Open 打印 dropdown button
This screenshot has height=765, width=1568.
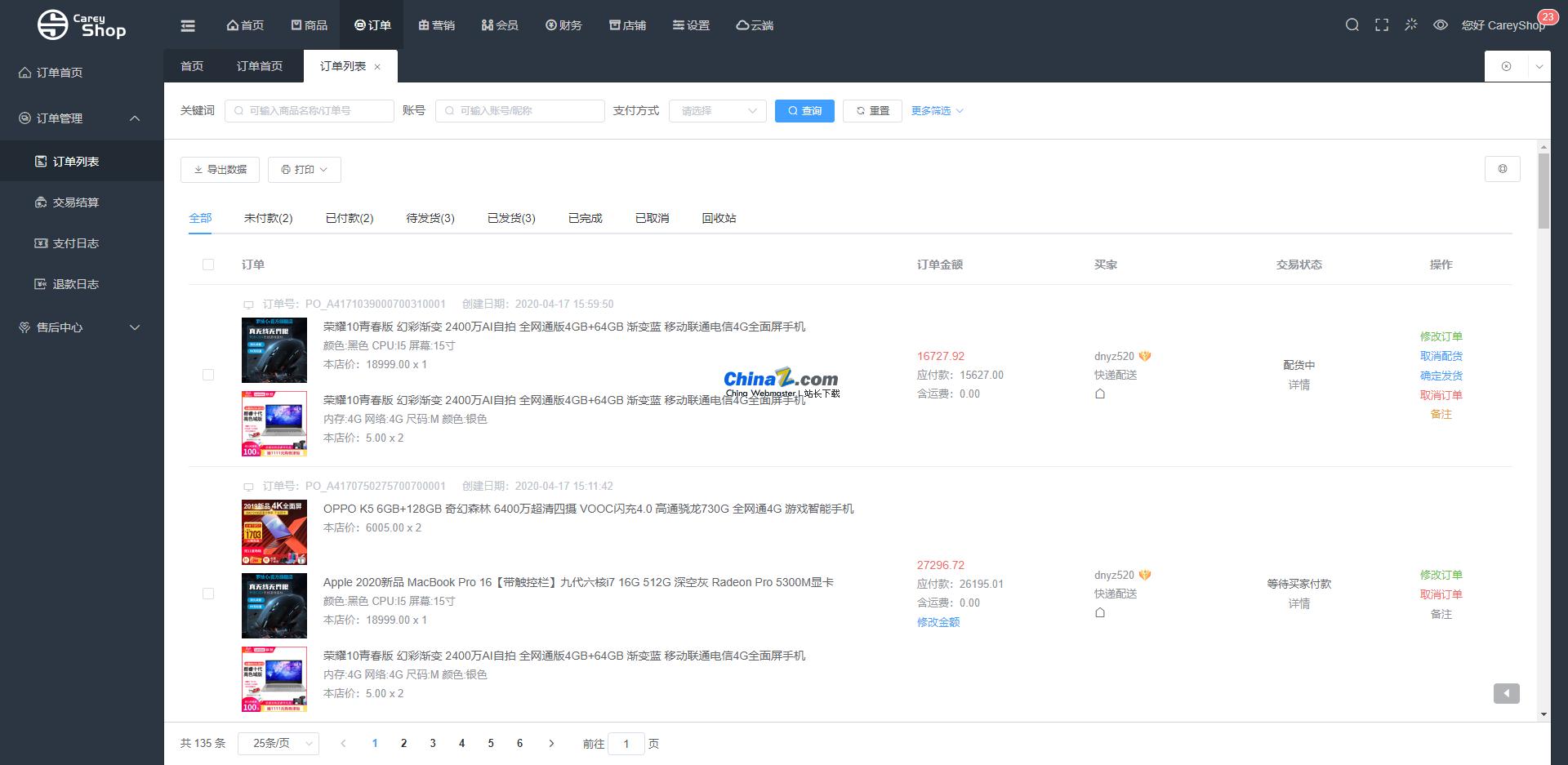coord(305,170)
